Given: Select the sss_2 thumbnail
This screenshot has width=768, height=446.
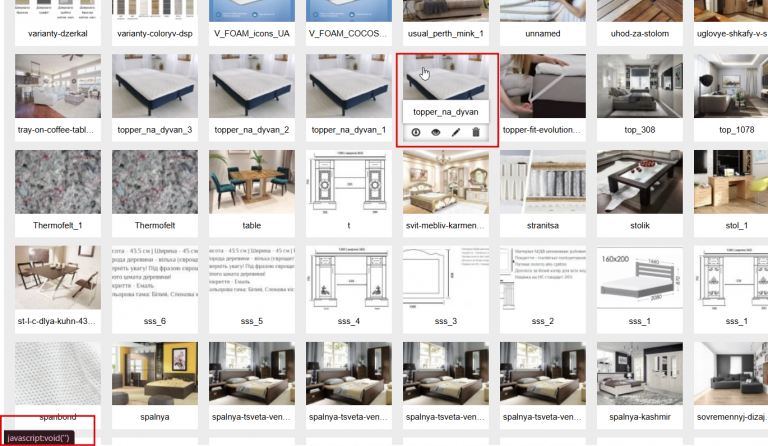Looking at the screenshot, I should tap(543, 278).
